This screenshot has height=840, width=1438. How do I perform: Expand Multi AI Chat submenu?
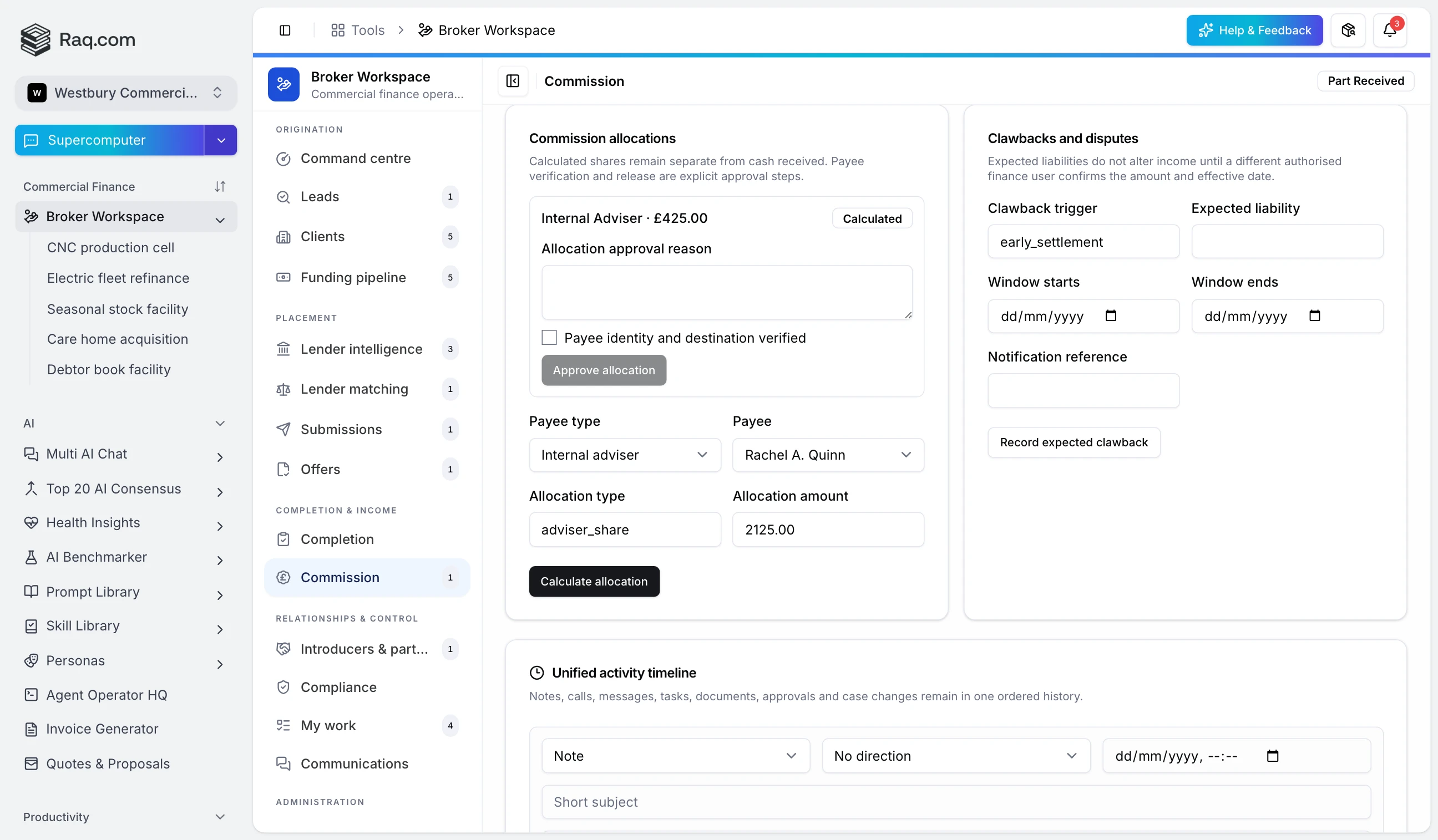tap(220, 457)
